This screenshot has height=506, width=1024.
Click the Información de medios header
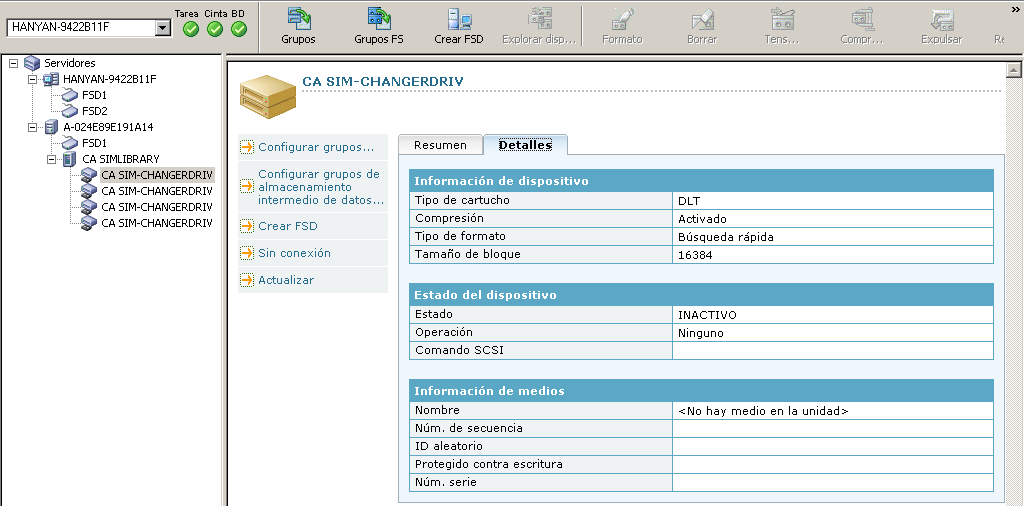click(701, 391)
